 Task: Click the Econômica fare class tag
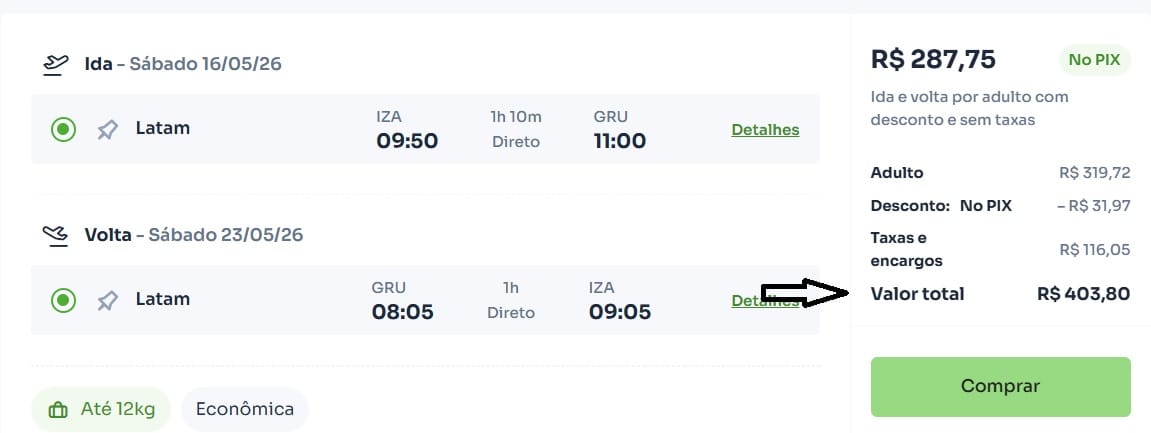pyautogui.click(x=245, y=409)
